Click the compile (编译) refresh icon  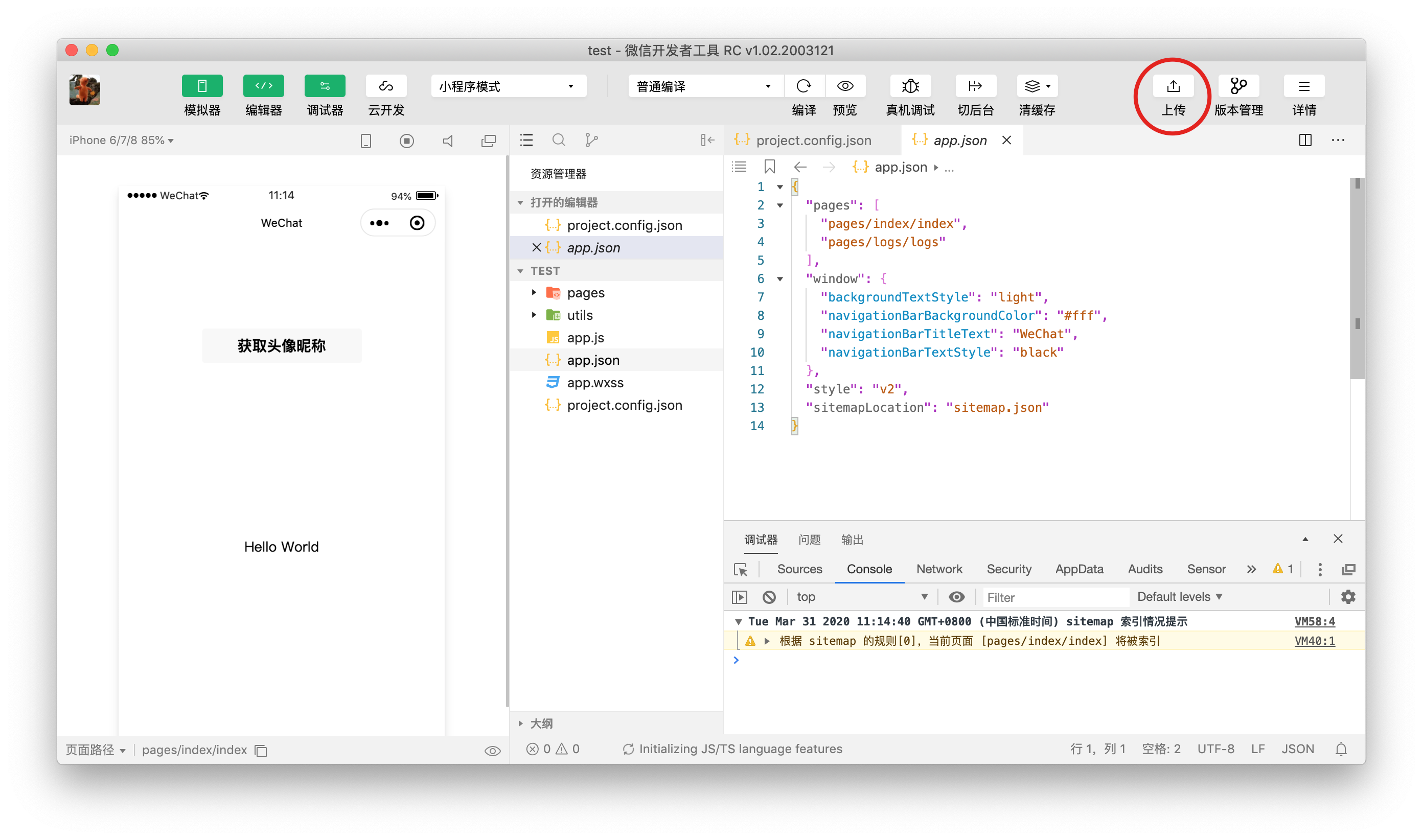[804, 86]
